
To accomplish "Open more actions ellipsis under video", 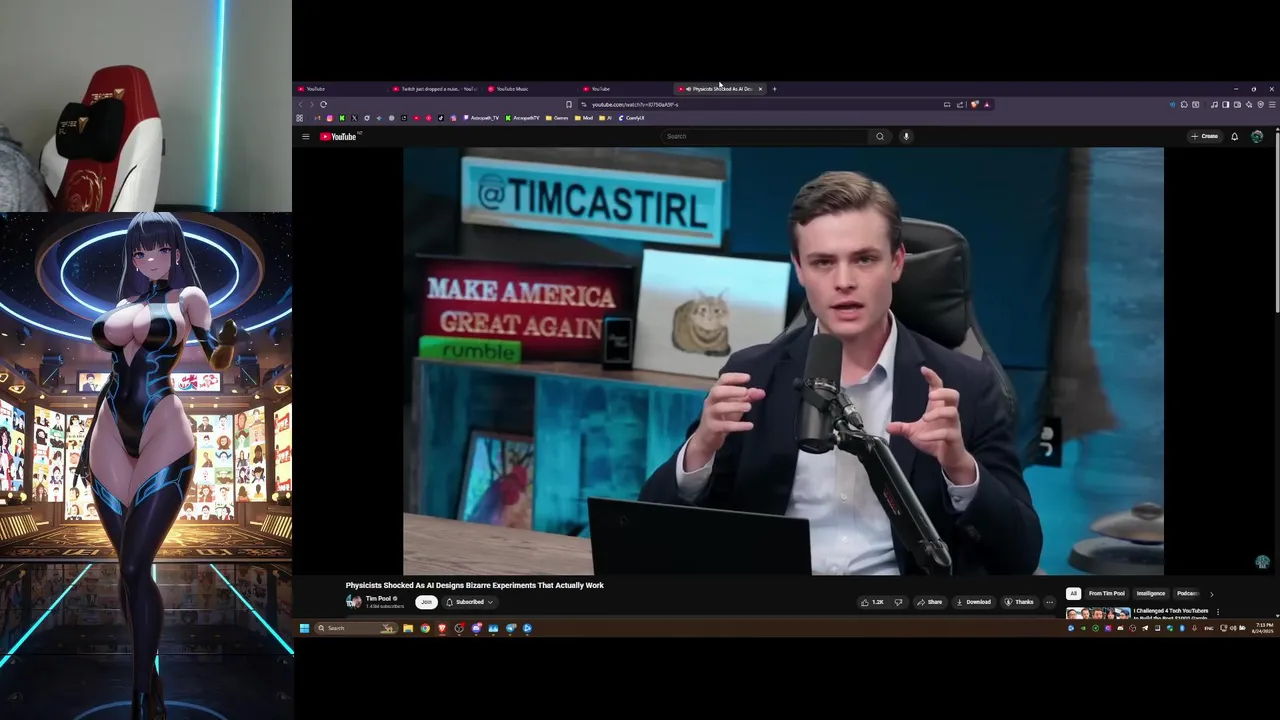I will (x=1049, y=602).
